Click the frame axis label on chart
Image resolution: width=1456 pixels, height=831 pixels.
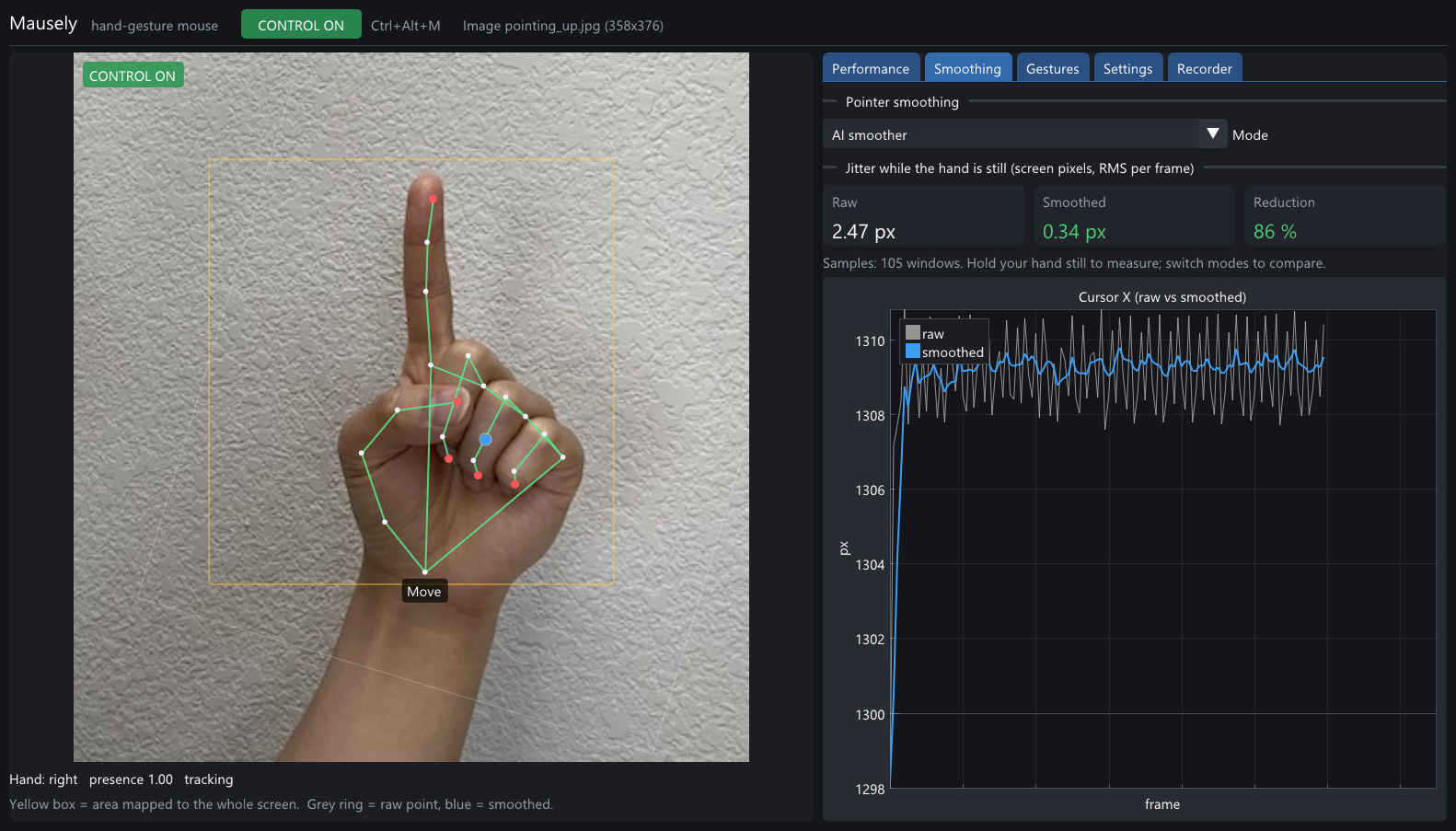pyautogui.click(x=1162, y=804)
